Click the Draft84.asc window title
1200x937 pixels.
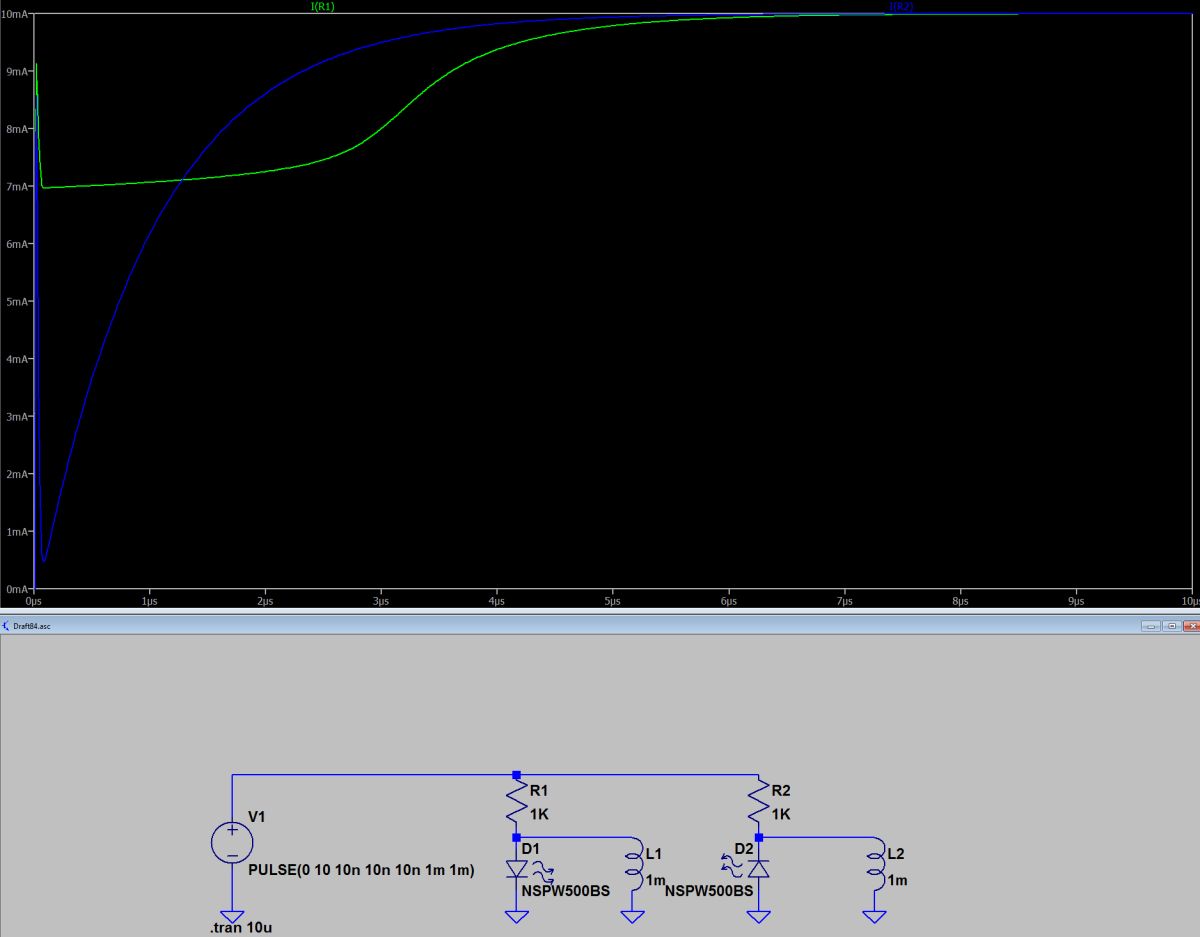point(32,626)
